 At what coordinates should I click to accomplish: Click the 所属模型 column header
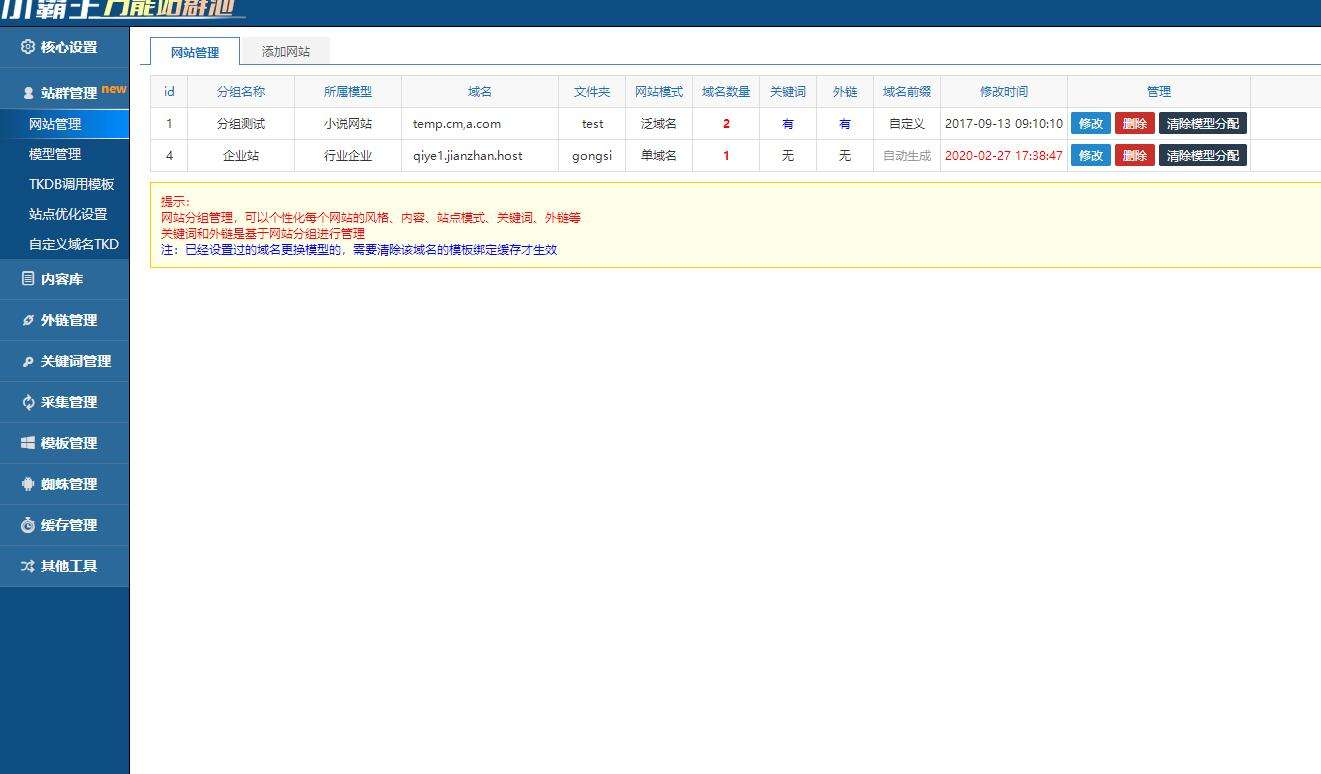(x=348, y=91)
